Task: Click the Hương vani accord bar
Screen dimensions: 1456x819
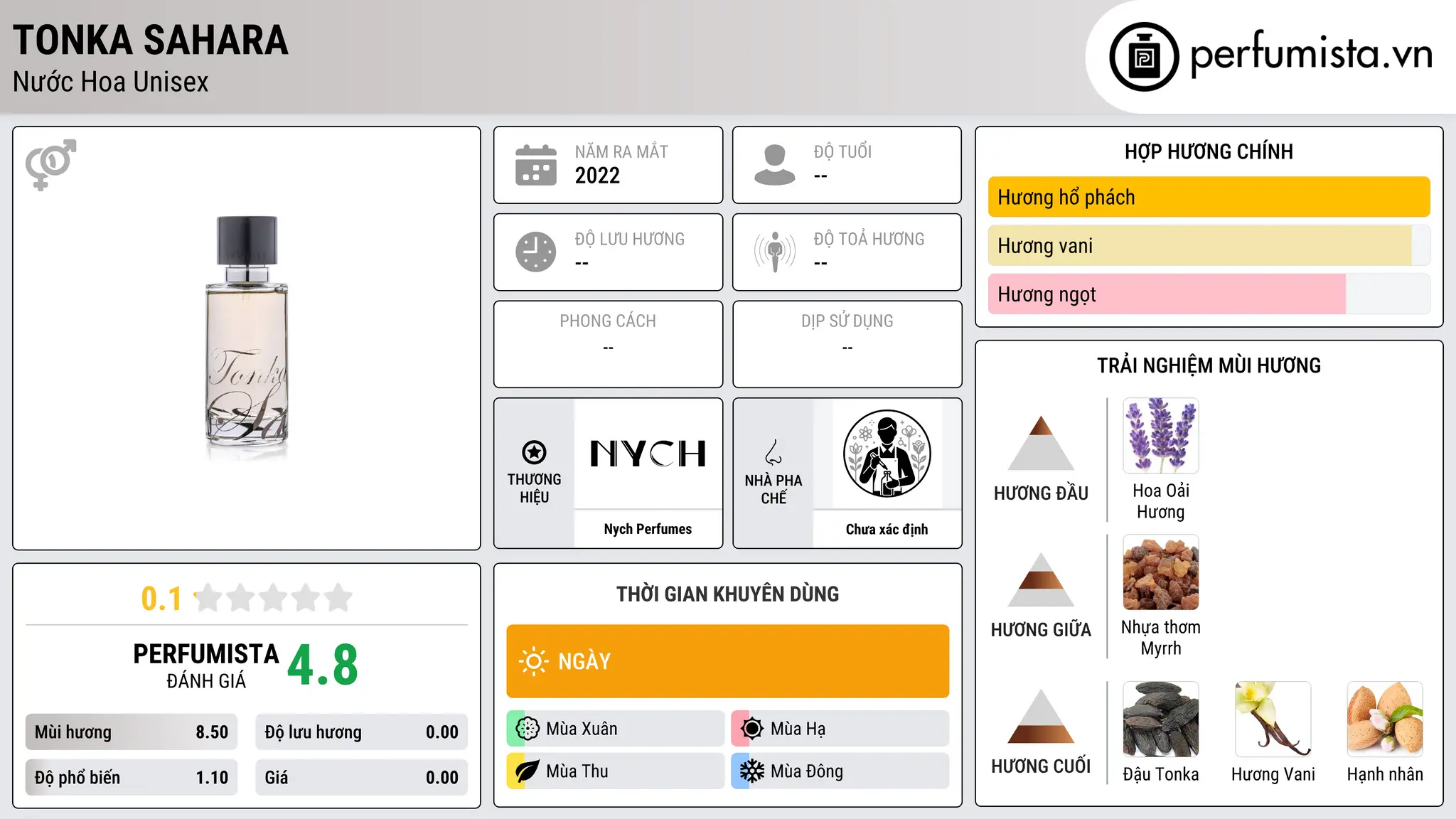Action: click(1209, 245)
